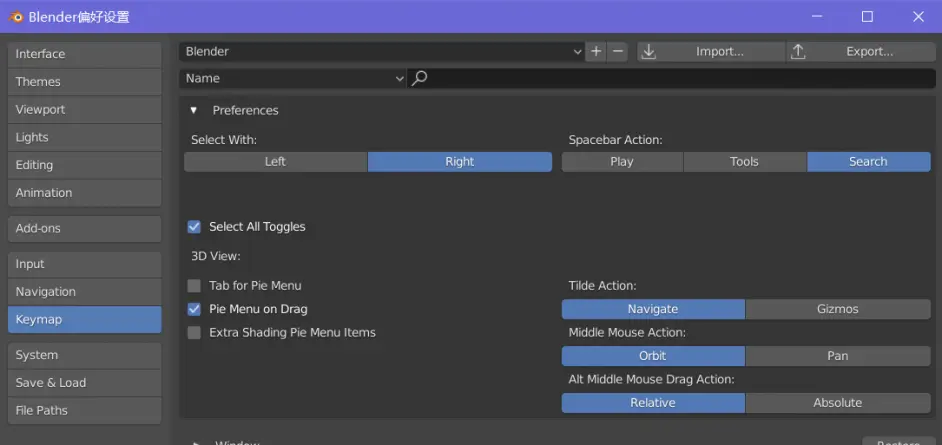Set Spacebar Action to Tools
The height and width of the screenshot is (445, 942).
point(744,162)
